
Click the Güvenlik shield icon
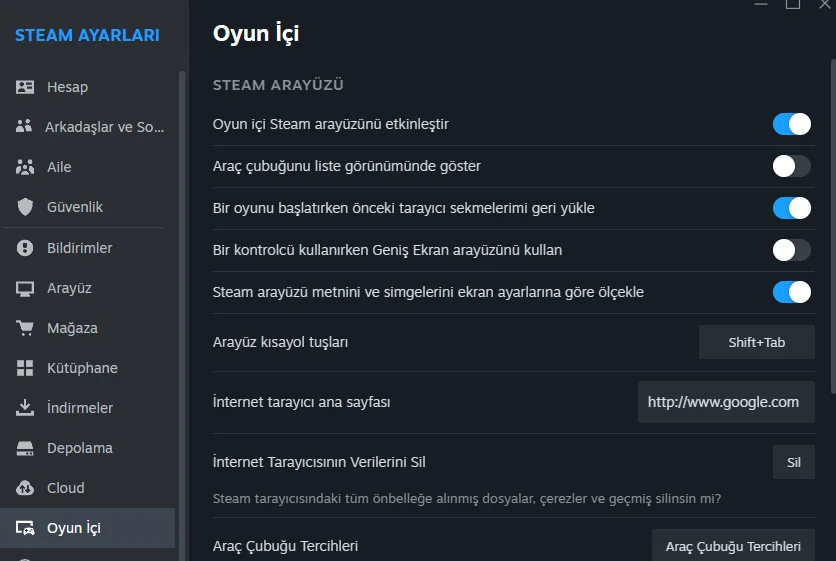coord(25,207)
